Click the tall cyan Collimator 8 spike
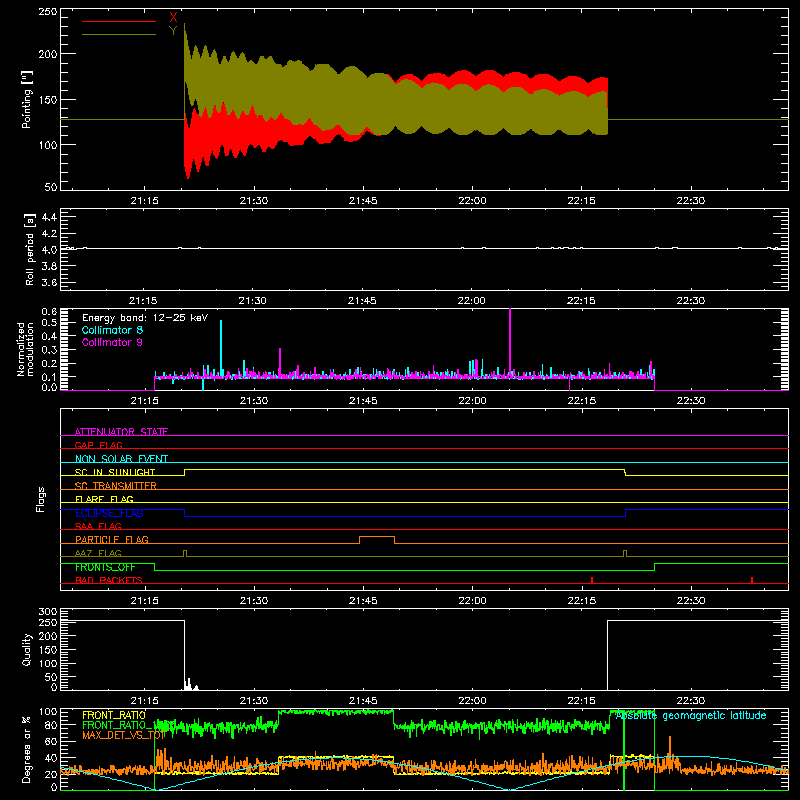The width and height of the screenshot is (800, 800). tap(221, 347)
